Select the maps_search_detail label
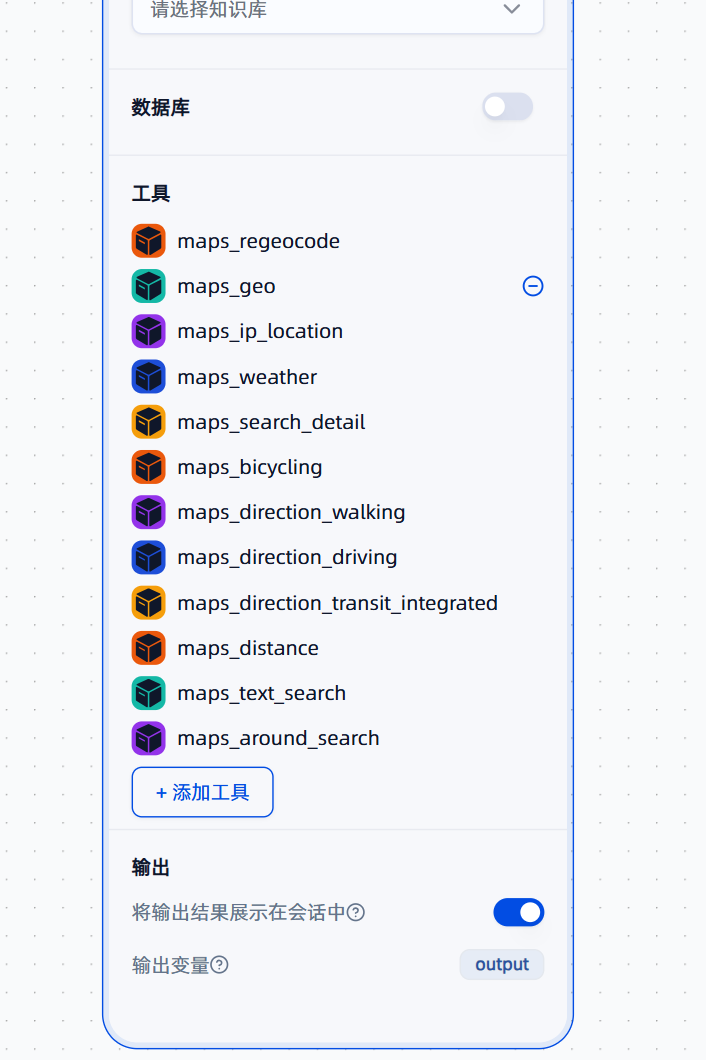The image size is (706, 1060). click(x=271, y=423)
